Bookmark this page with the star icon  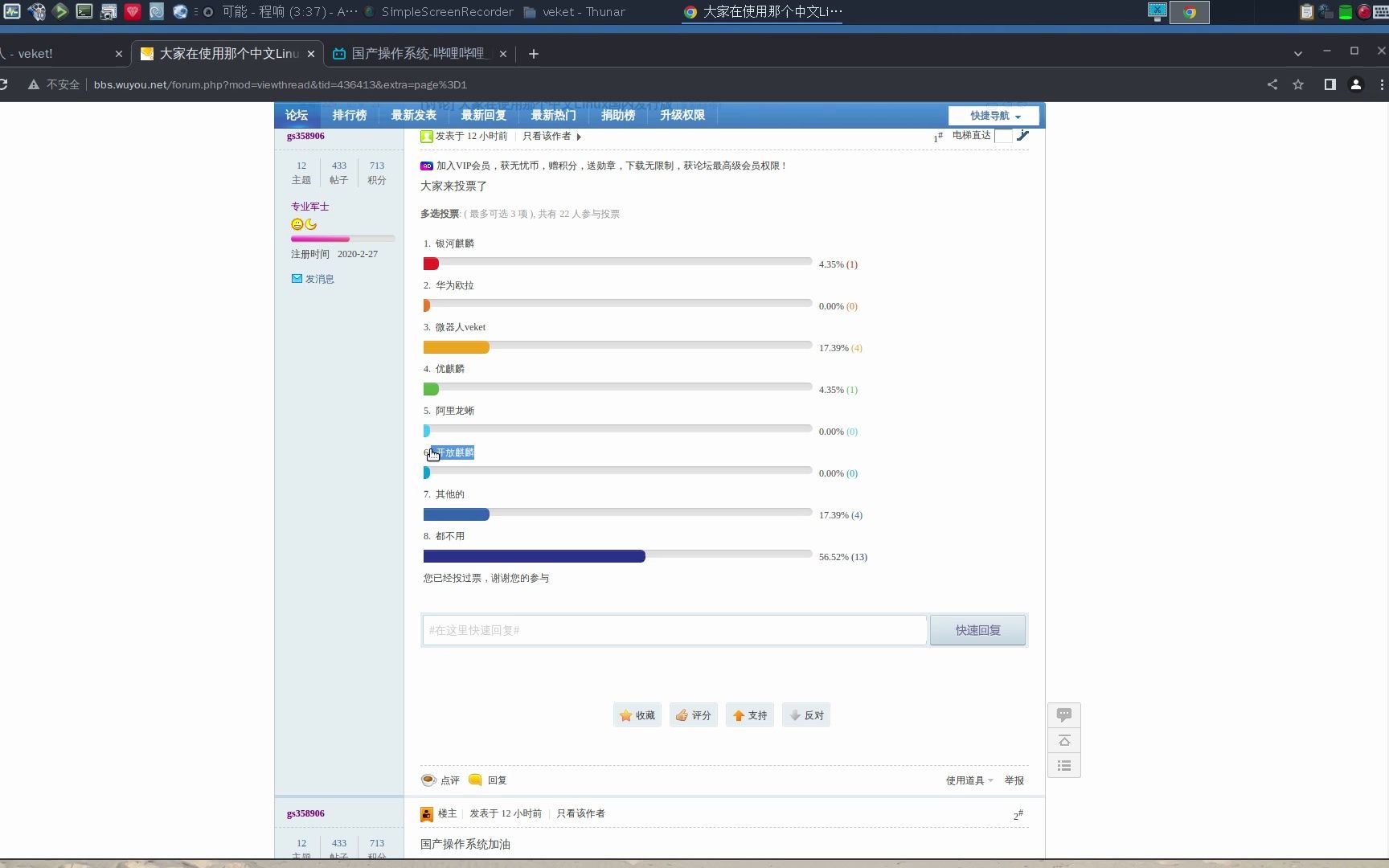tap(1297, 84)
